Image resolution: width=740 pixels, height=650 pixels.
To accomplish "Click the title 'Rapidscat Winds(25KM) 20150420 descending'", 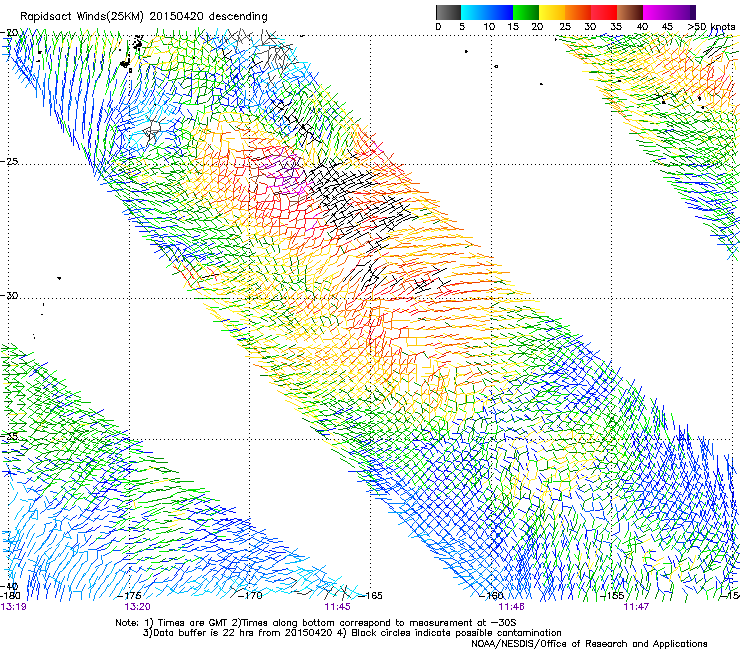I will point(143,17).
